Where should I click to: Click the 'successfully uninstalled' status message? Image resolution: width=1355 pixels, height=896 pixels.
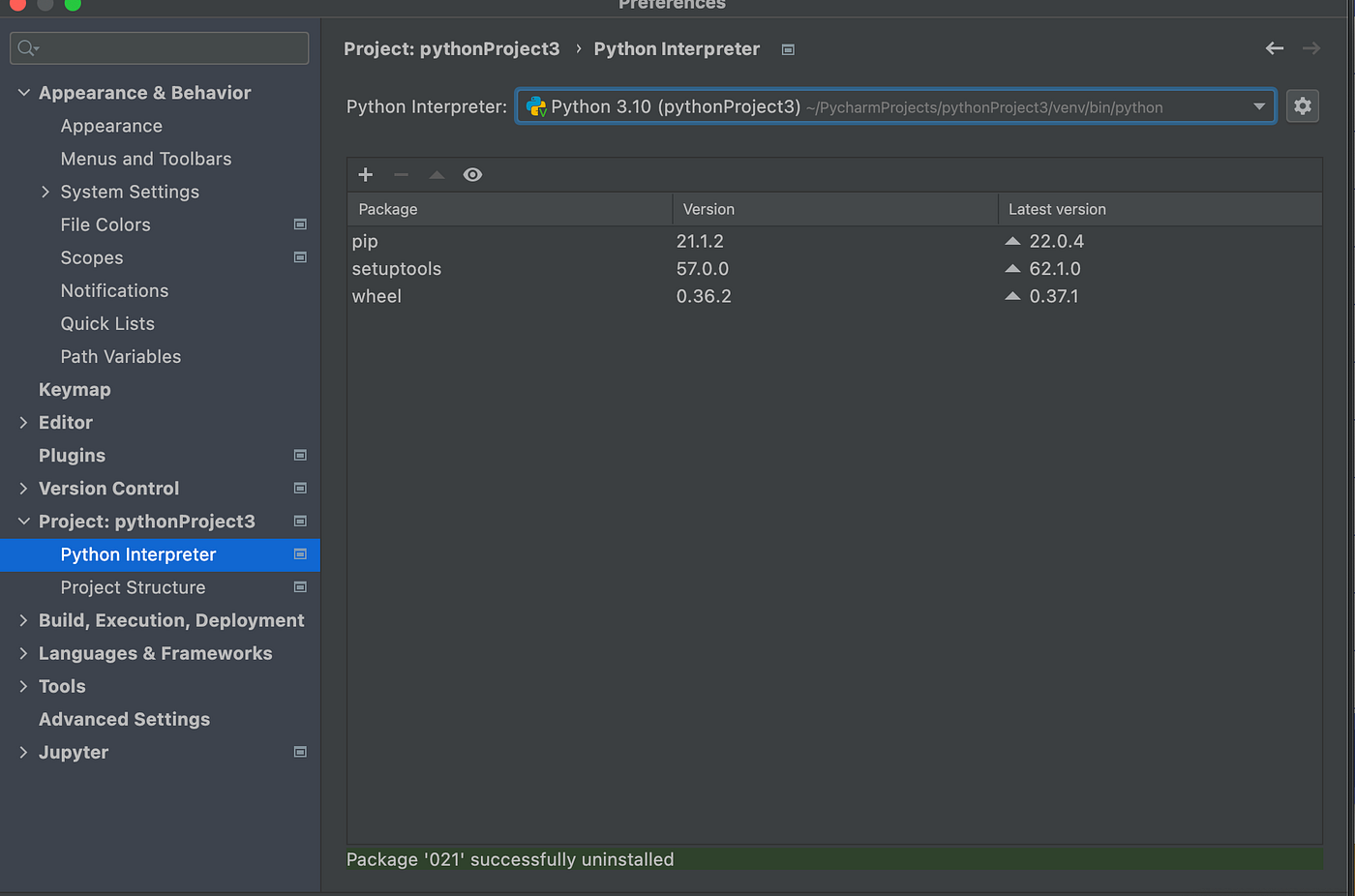(x=510, y=859)
